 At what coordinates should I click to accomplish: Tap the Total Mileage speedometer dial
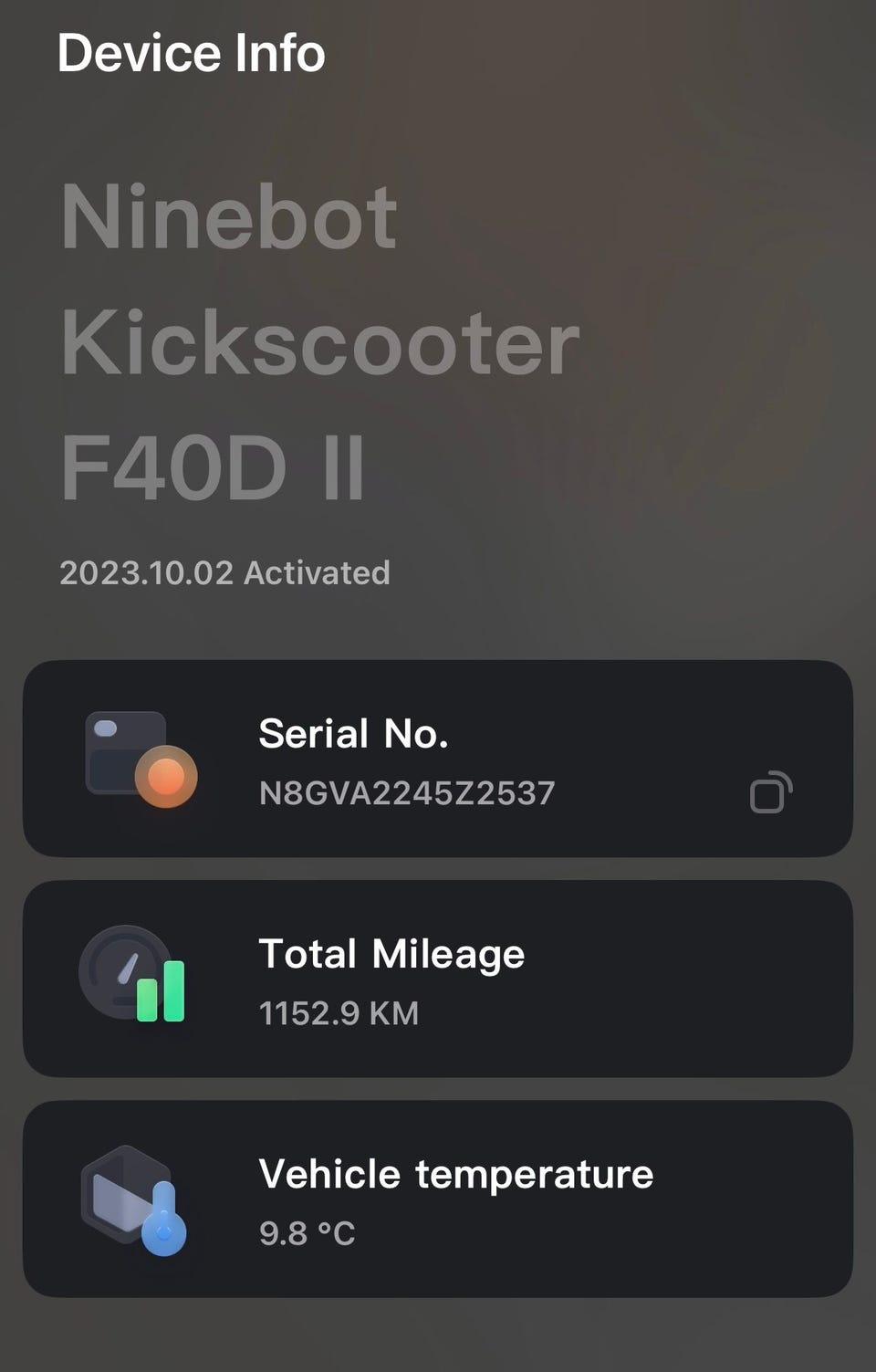point(119,969)
